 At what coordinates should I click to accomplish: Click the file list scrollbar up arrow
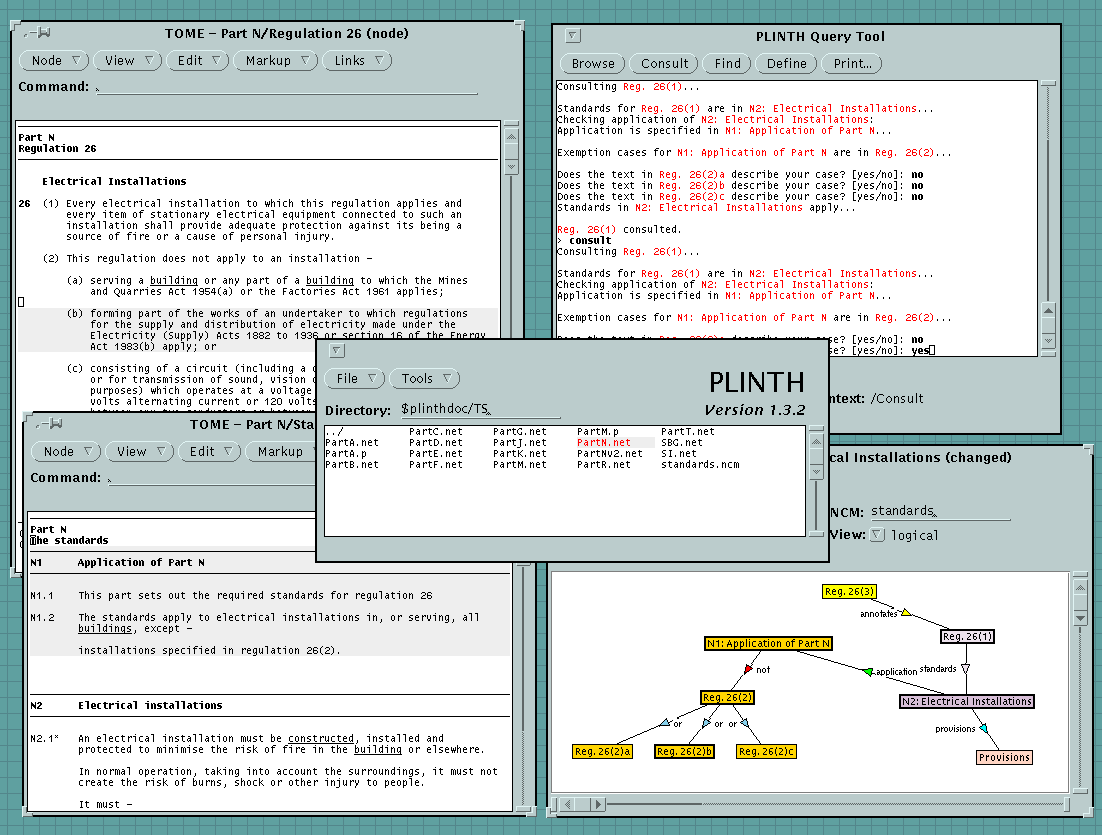tap(816, 441)
